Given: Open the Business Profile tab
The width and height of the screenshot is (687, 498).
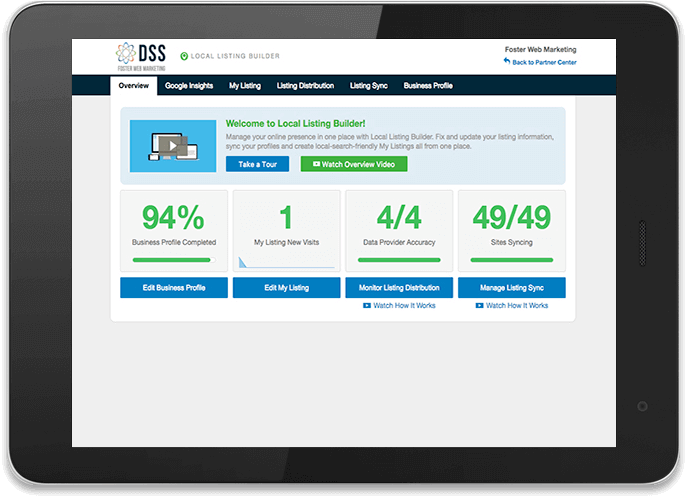Looking at the screenshot, I should tap(428, 86).
